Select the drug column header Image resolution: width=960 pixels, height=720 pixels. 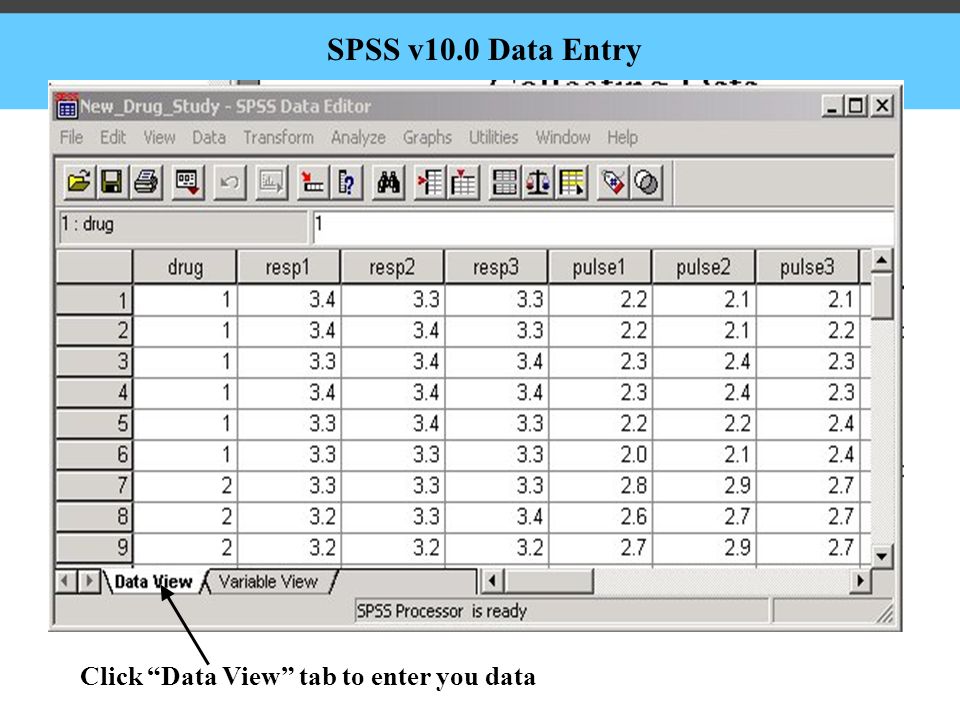click(185, 267)
